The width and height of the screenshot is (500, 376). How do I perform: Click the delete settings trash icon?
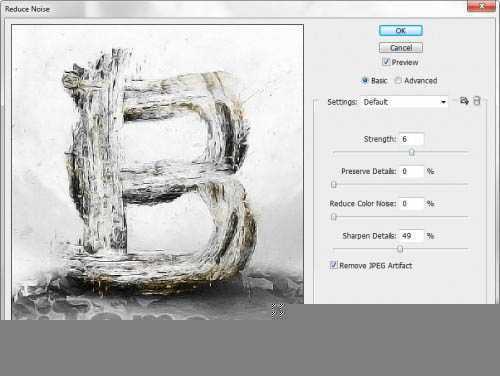477,101
